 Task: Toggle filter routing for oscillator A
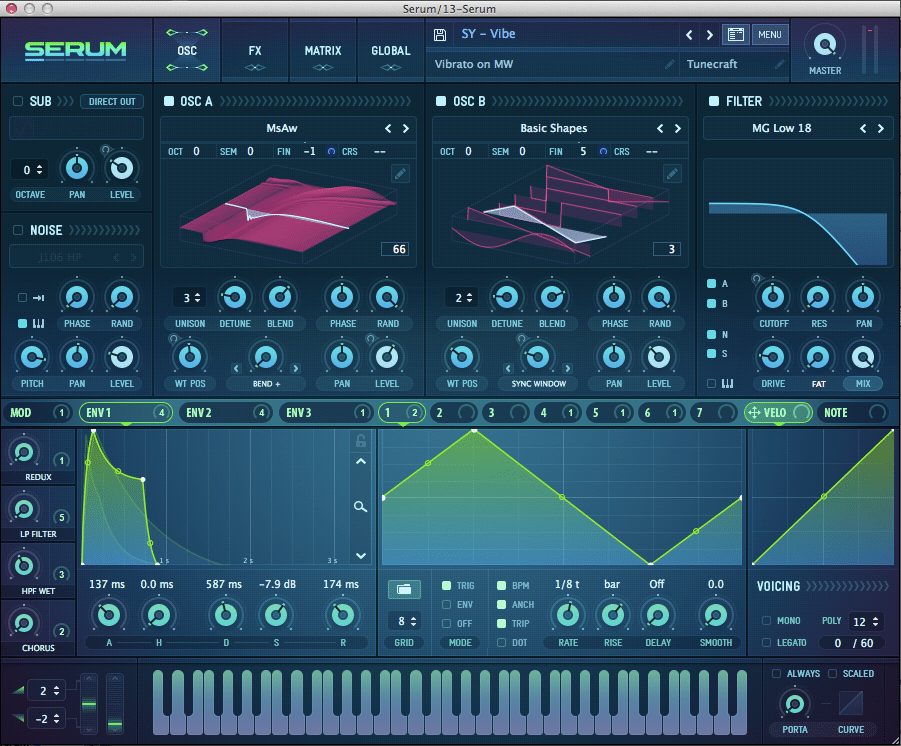tap(711, 283)
